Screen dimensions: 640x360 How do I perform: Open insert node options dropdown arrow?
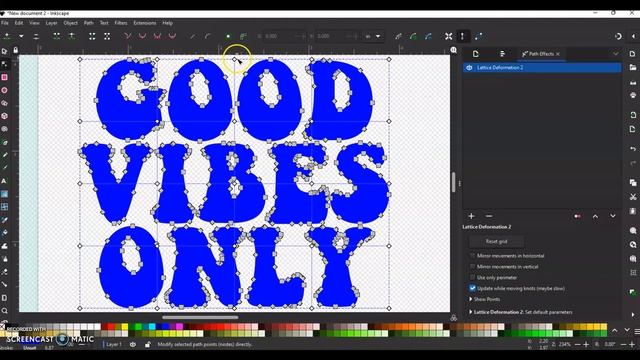pos(21,36)
